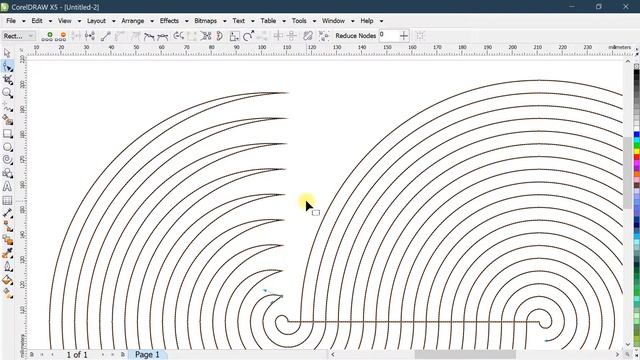Click the Convert to Line icon
Image resolution: width=640 pixels, height=360 pixels.
pos(105,36)
